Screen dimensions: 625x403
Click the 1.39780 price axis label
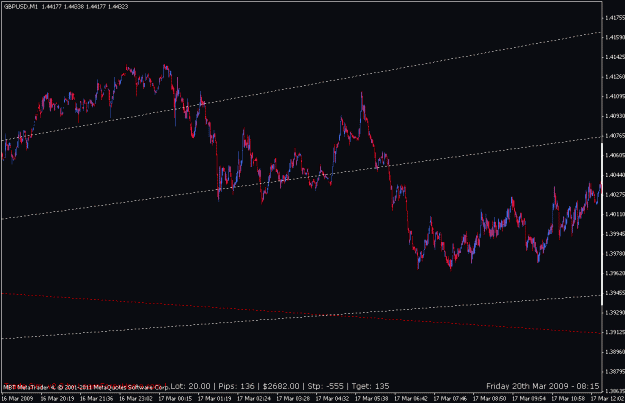coord(615,254)
